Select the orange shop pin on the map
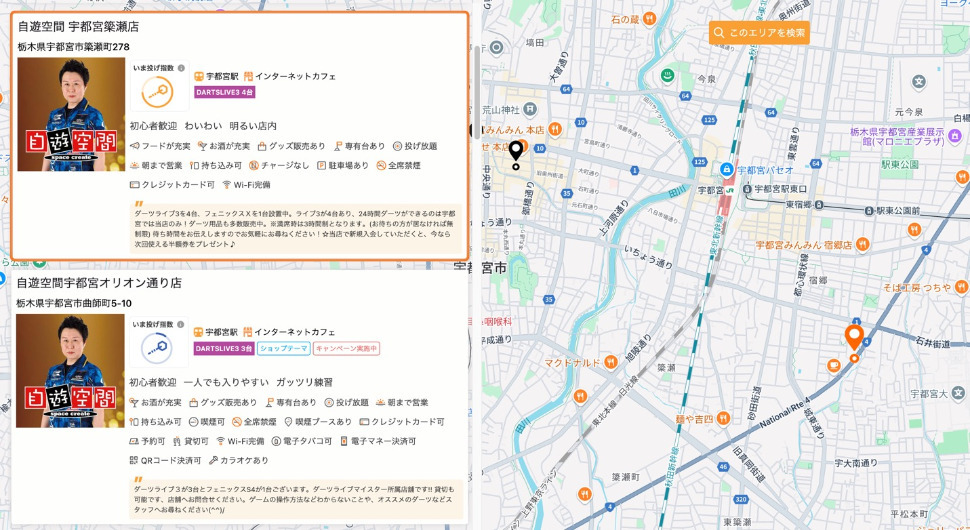 854,341
